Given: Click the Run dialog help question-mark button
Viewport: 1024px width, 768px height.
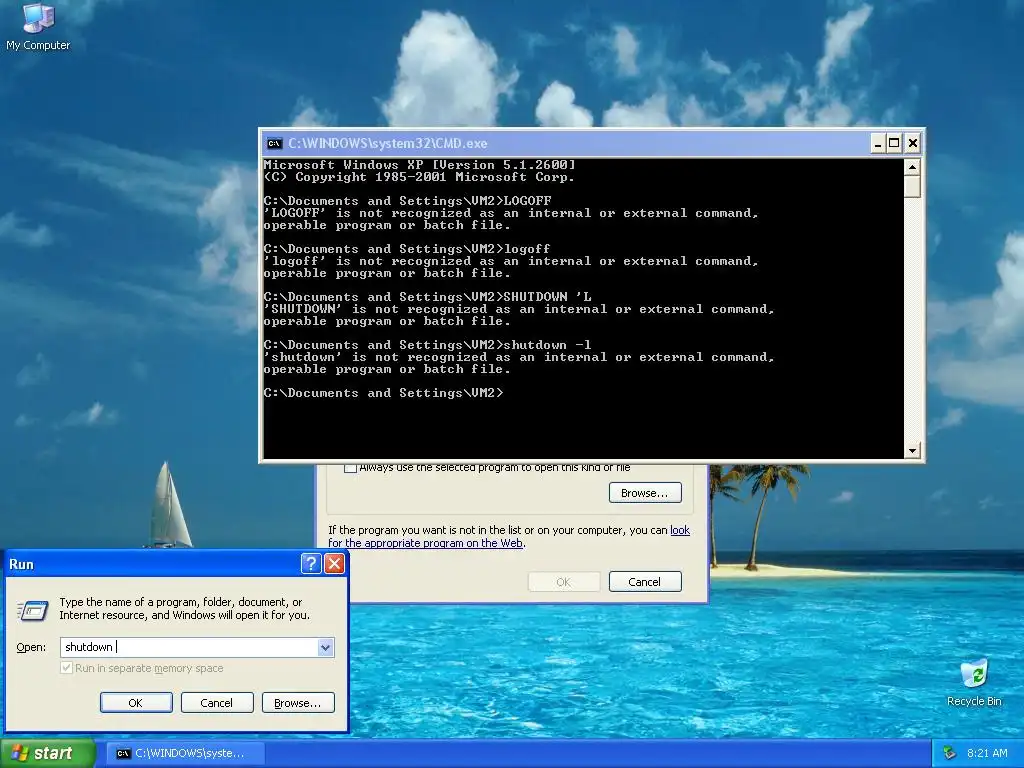Looking at the screenshot, I should [x=311, y=564].
